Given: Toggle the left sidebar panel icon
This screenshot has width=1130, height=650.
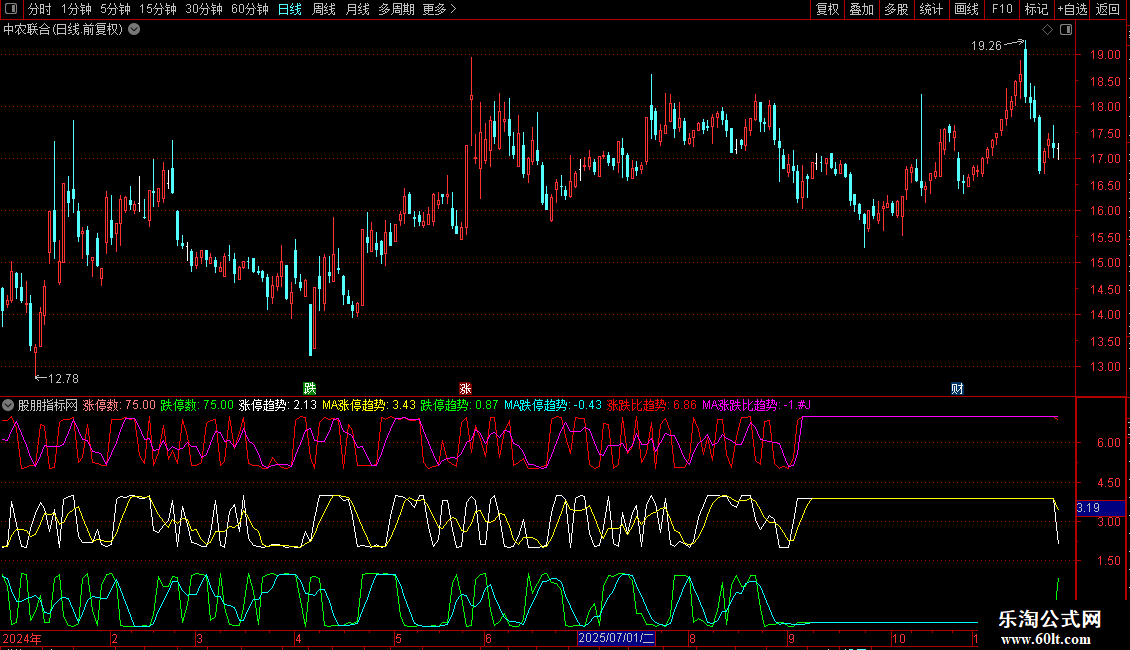Looking at the screenshot, I should click(11, 9).
